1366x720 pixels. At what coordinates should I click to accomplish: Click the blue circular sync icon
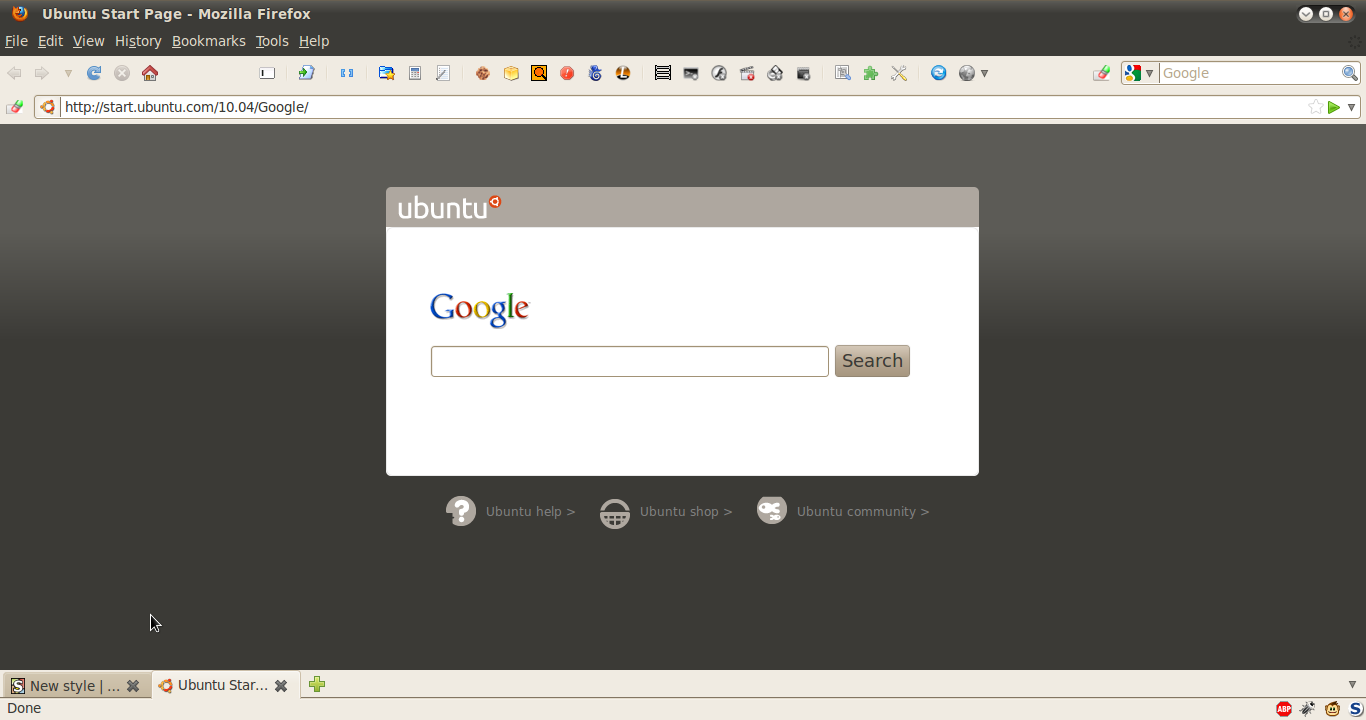click(939, 73)
